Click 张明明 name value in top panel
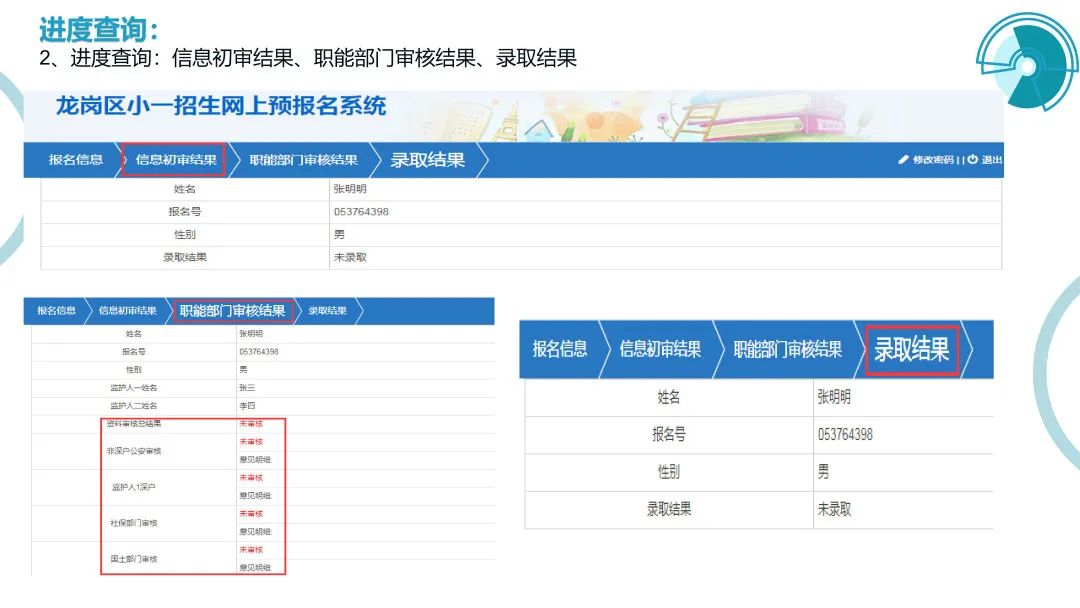This screenshot has height=608, width=1080. click(350, 189)
